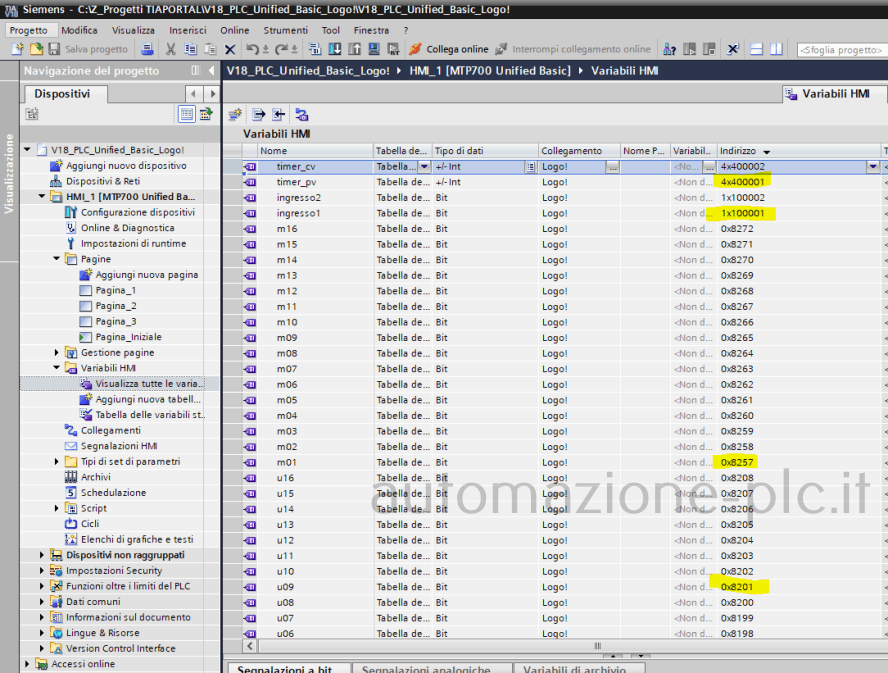Collapse the Pagine folder in tree
The width and height of the screenshot is (888, 673).
click(57, 259)
